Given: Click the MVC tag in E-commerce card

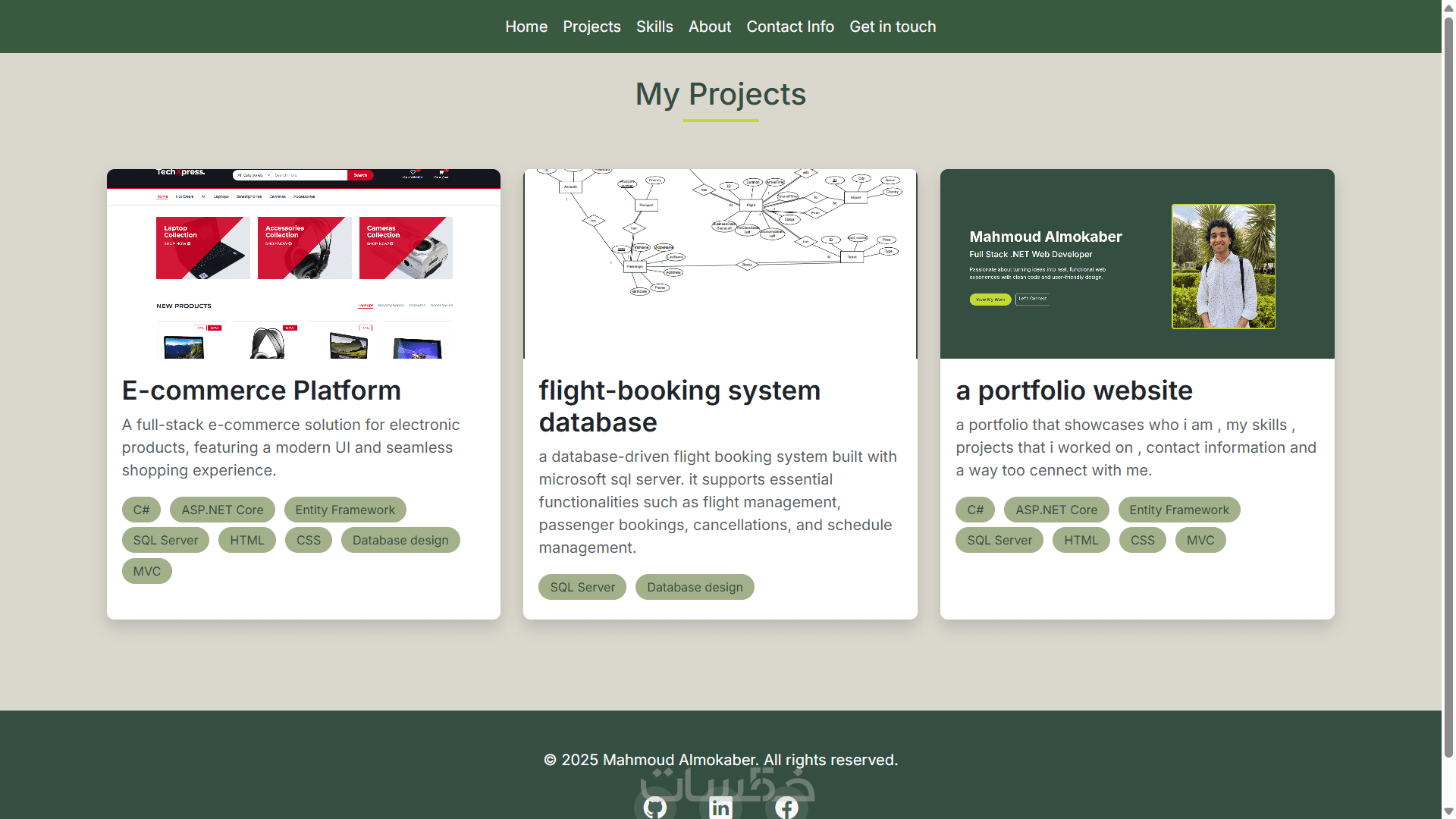Looking at the screenshot, I should point(146,571).
